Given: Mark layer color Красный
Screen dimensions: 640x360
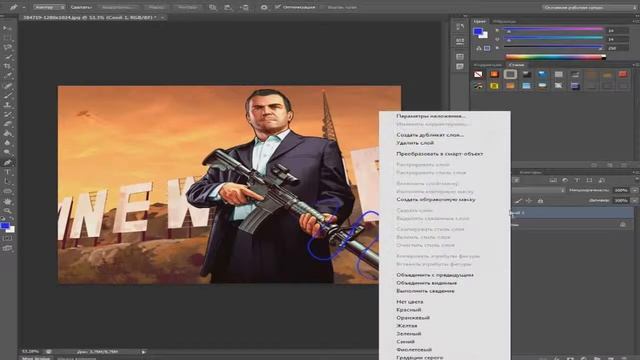Looking at the screenshot, I should [x=409, y=310].
